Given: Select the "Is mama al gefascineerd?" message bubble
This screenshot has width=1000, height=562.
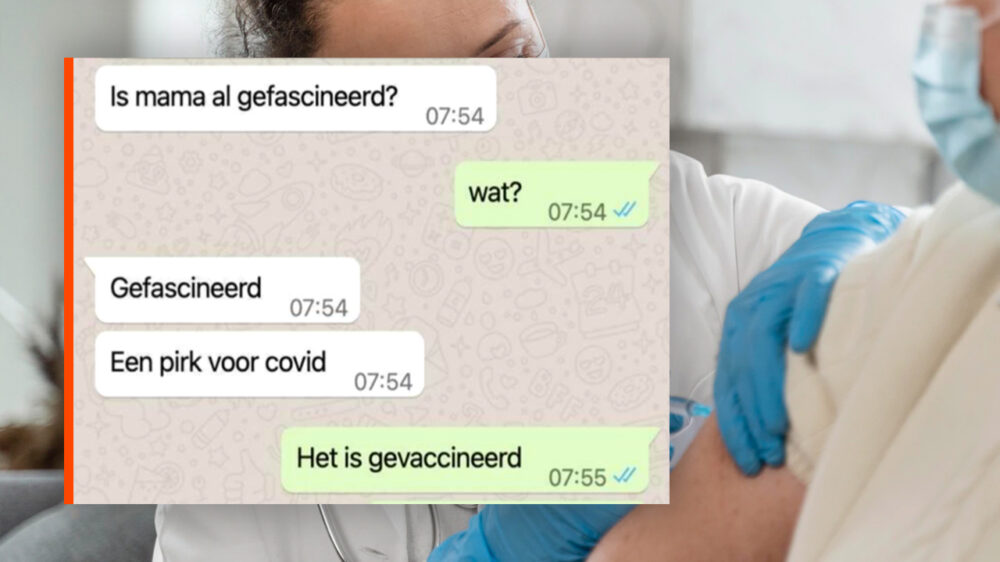Looking at the screenshot, I should pos(296,98).
